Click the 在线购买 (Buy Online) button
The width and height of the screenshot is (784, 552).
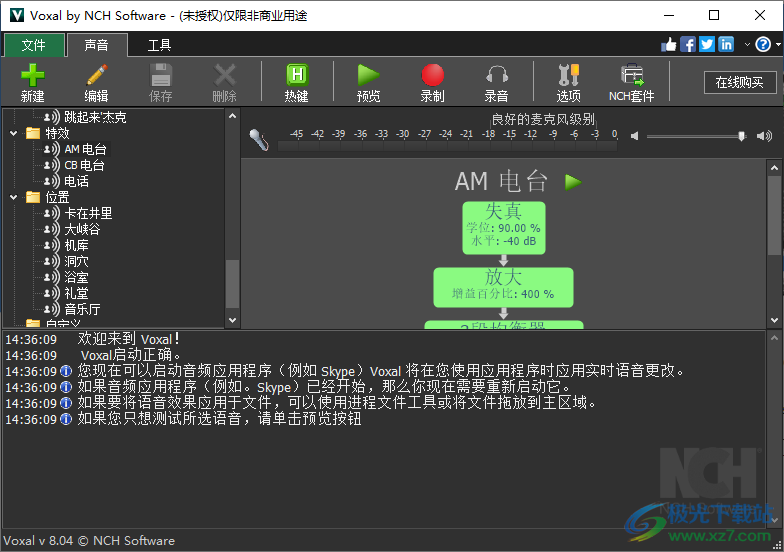point(740,82)
